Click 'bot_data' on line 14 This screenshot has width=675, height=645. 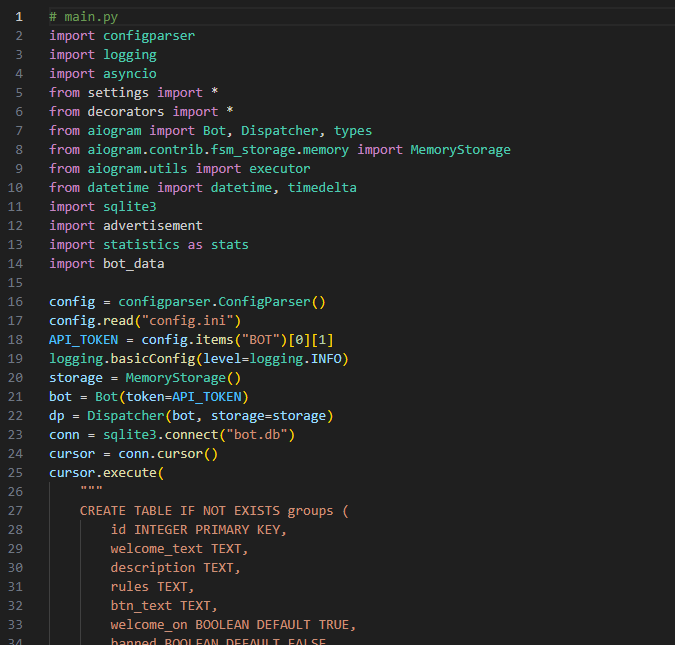(x=133, y=264)
